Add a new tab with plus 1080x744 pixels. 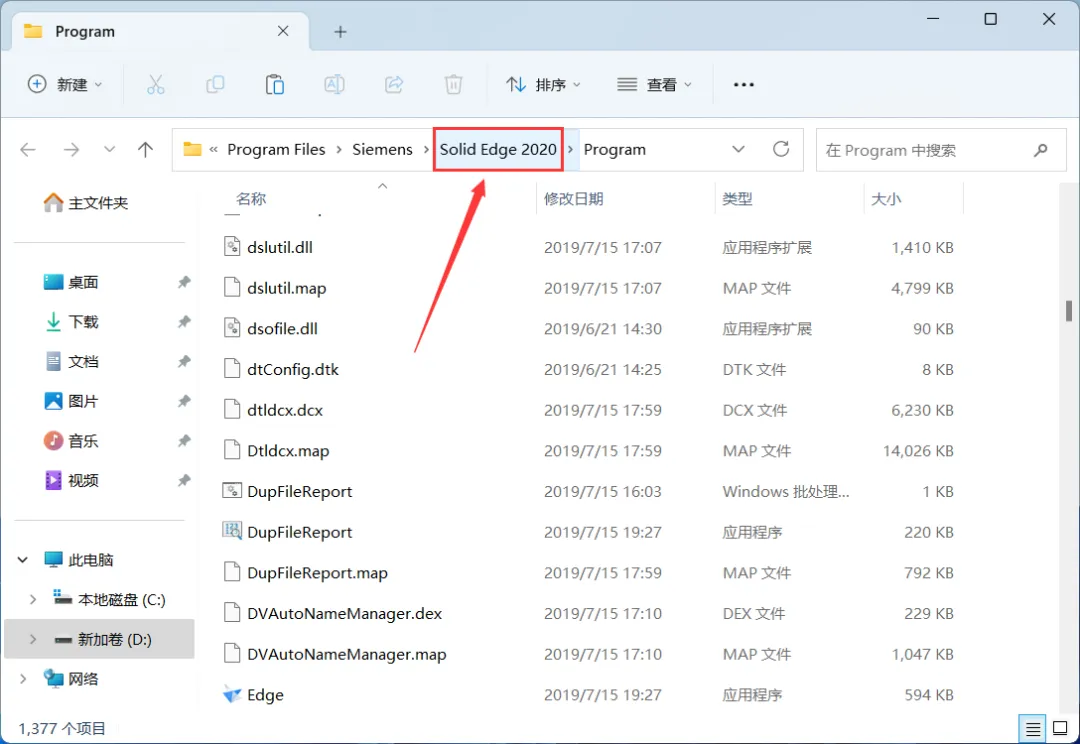[x=340, y=32]
